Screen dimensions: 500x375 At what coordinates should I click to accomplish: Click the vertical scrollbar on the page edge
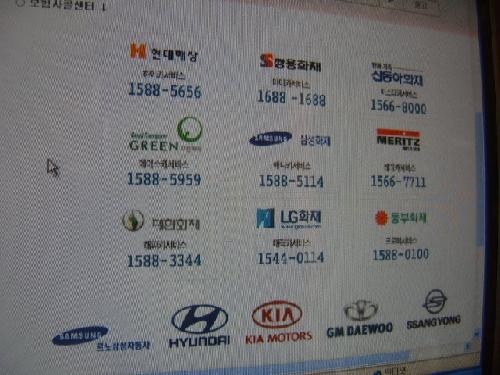479,180
